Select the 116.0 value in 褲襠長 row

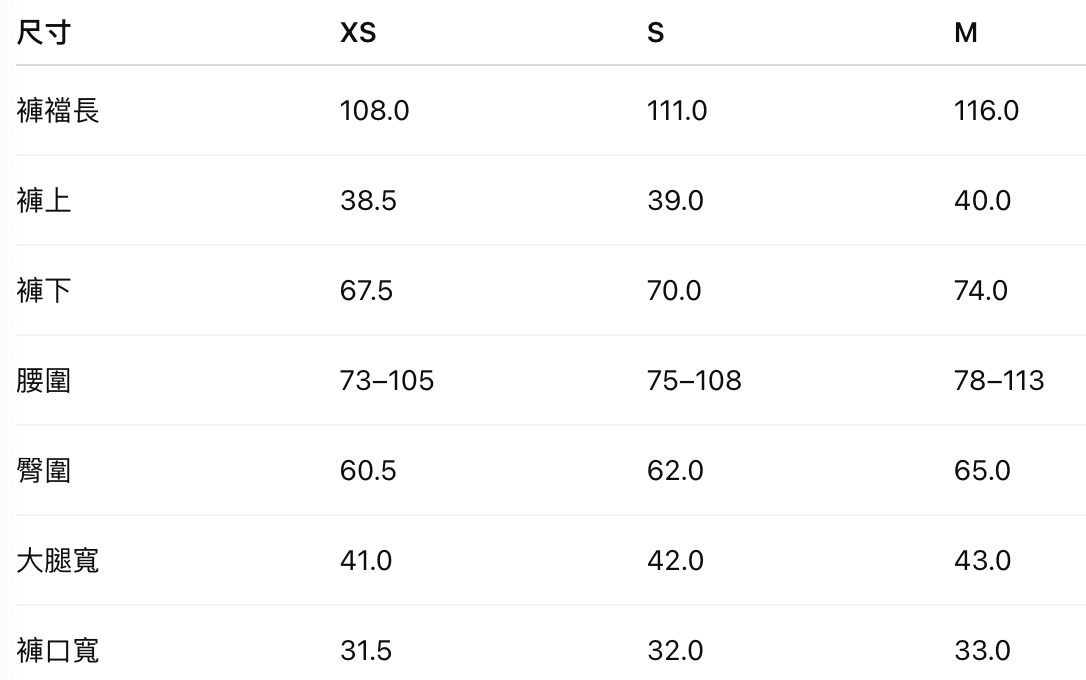986,110
